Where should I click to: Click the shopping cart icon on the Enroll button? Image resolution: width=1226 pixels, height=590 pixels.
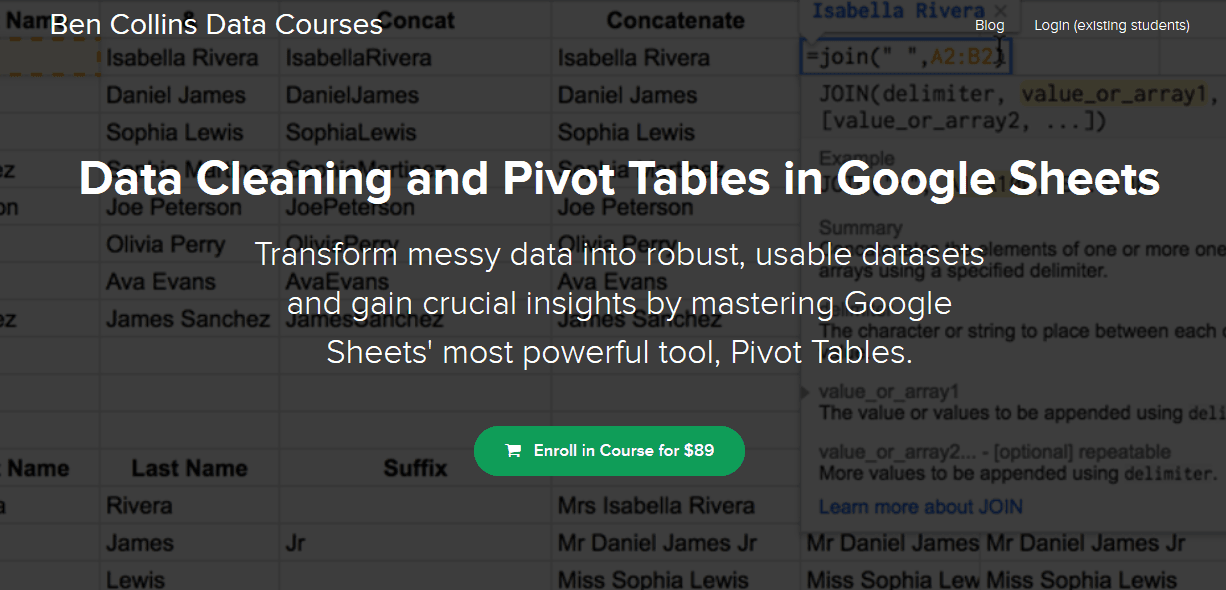[513, 451]
